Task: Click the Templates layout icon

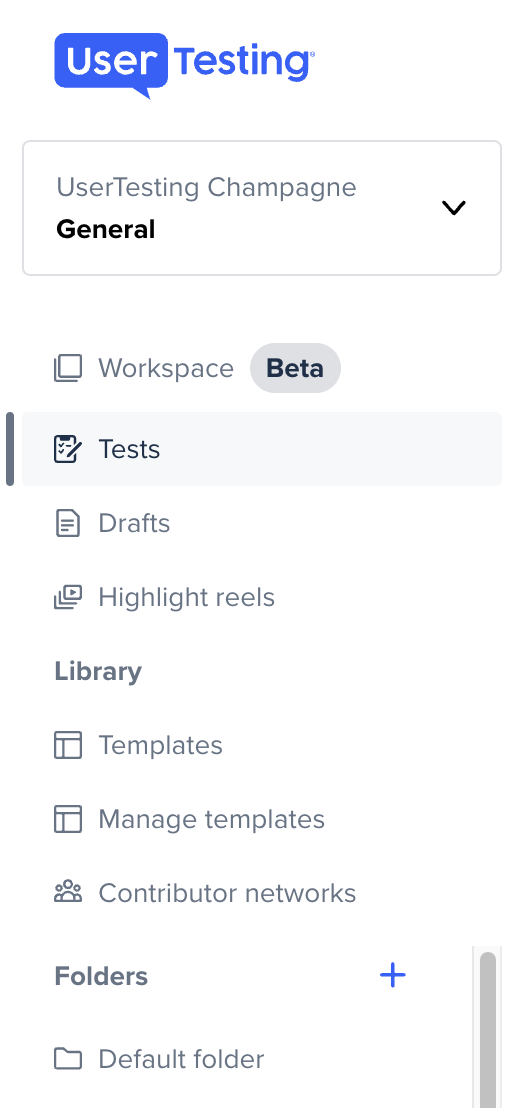Action: point(68,745)
